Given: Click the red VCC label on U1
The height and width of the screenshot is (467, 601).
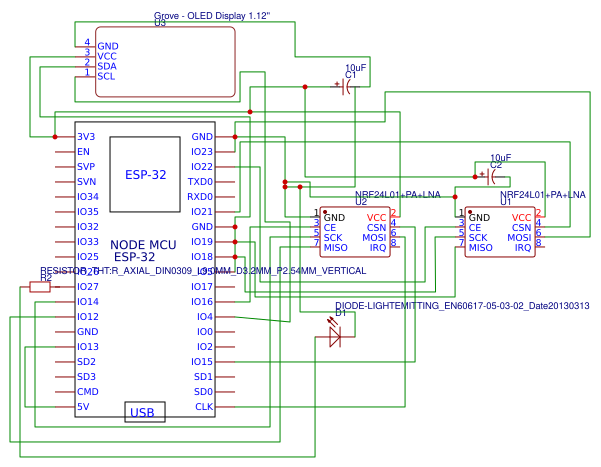Looking at the screenshot, I should tap(521, 217).
